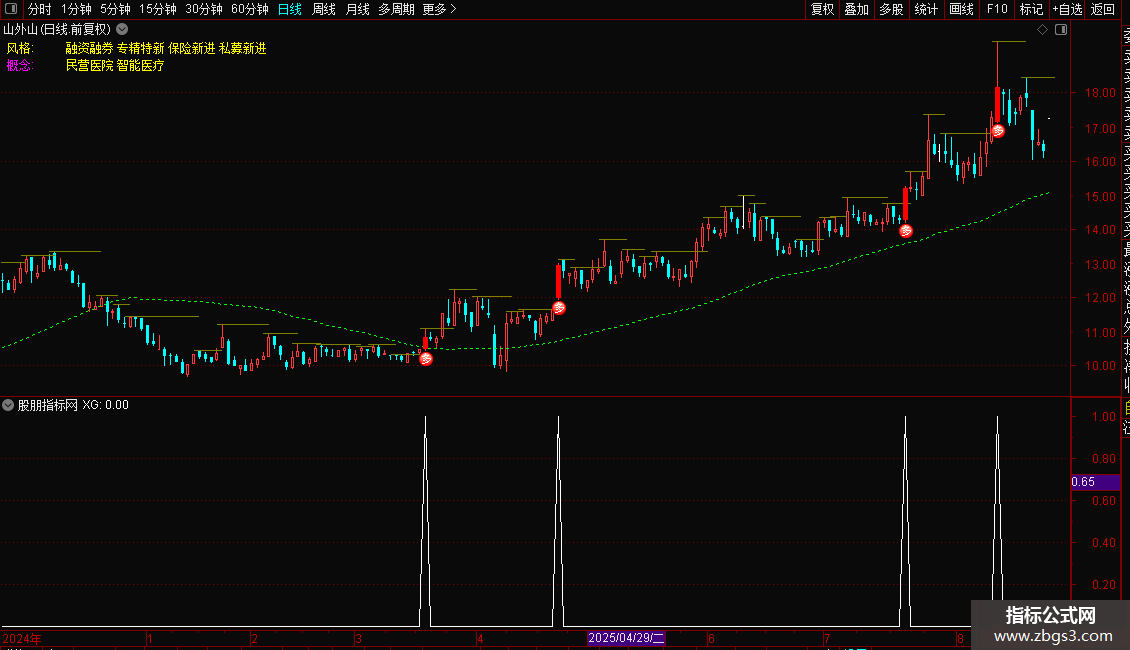This screenshot has height=650, width=1130.
Task: Click the 股朋指标网 XG indicator title
Action: (x=73, y=405)
